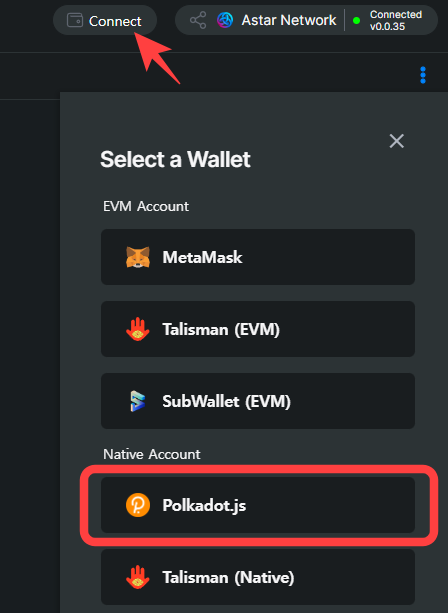The height and width of the screenshot is (613, 448).
Task: Click the red hand Talisman EVM icon
Action: click(138, 329)
